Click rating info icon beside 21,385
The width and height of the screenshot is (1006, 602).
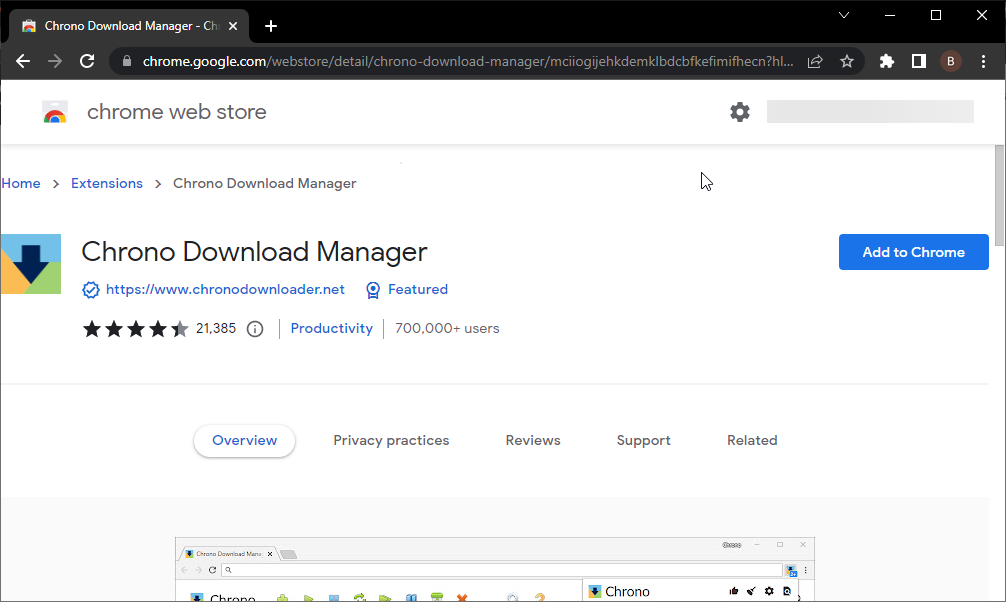[x=255, y=329]
